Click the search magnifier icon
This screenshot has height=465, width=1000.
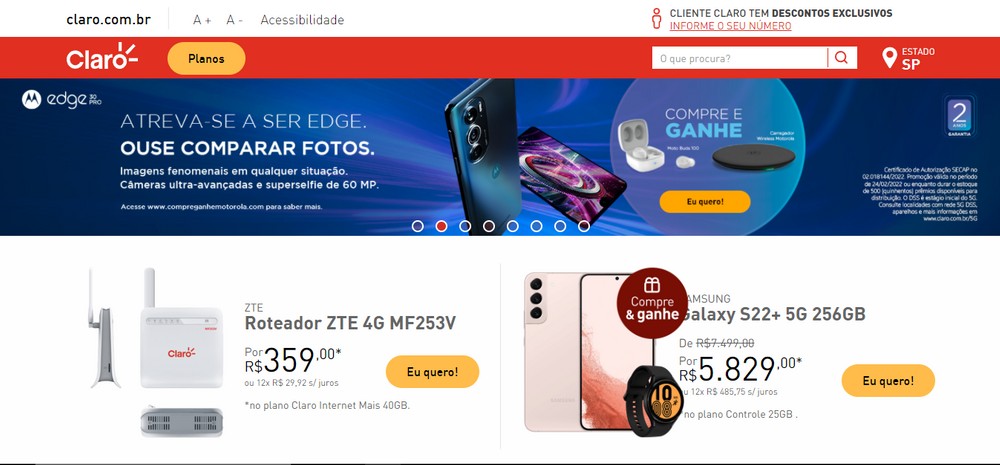pyautogui.click(x=841, y=58)
